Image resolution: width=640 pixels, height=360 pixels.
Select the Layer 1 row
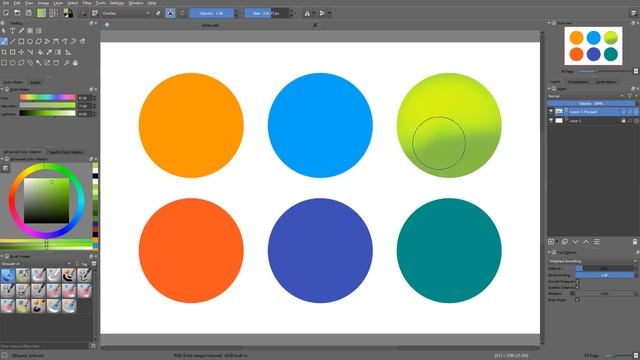[x=593, y=120]
